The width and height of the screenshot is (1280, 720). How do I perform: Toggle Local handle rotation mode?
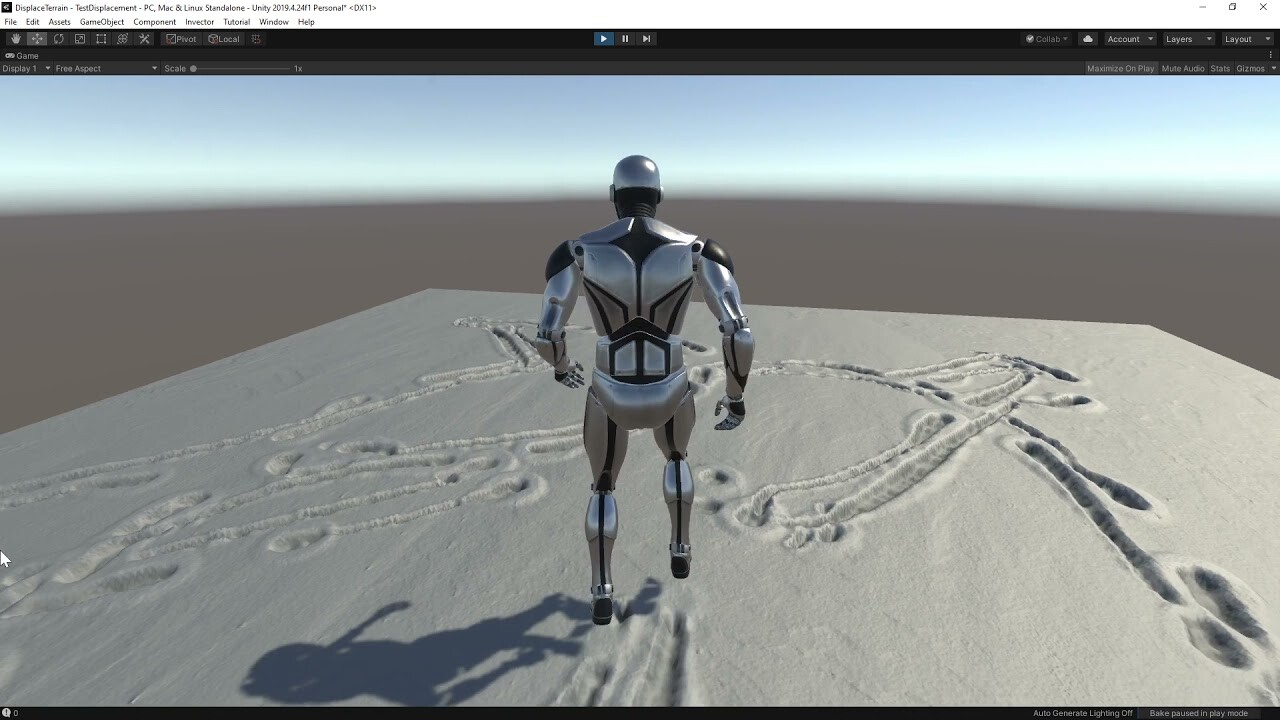click(223, 38)
